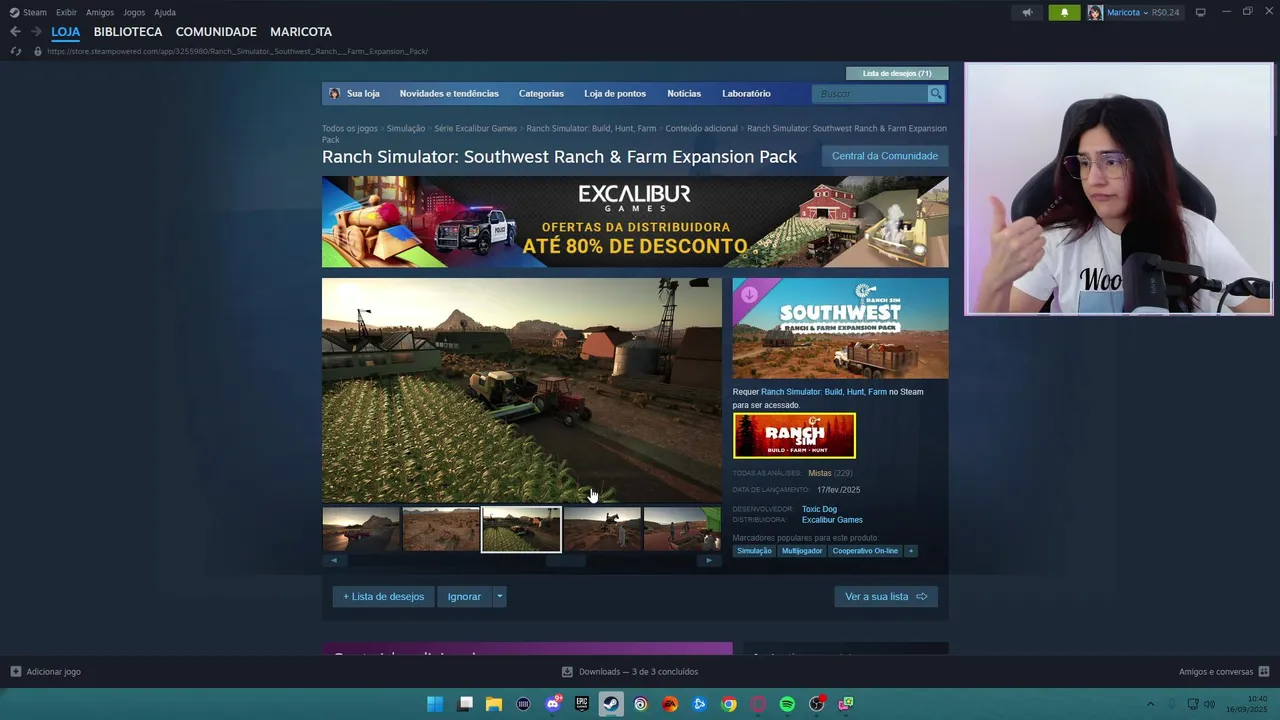Click the Ignorar button
Image resolution: width=1280 pixels, height=720 pixels.
[464, 596]
